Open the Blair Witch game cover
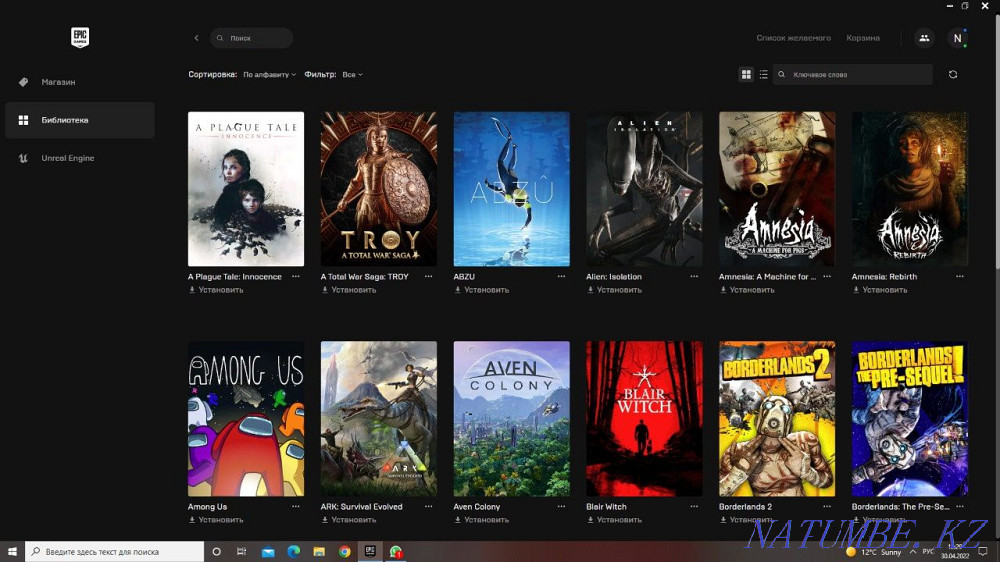The width and height of the screenshot is (1000, 562). tap(644, 418)
